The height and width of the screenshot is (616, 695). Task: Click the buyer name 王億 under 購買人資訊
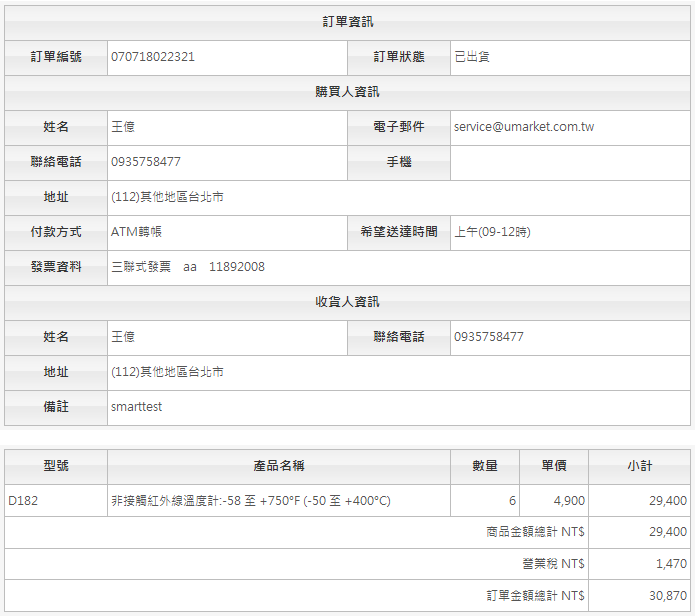[x=123, y=127]
